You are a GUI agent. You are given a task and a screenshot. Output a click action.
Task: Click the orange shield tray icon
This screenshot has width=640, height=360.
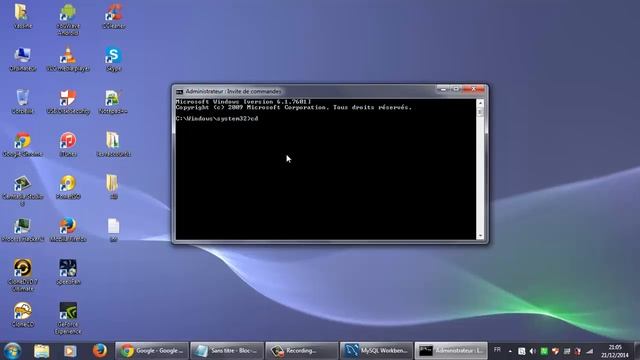(555, 351)
